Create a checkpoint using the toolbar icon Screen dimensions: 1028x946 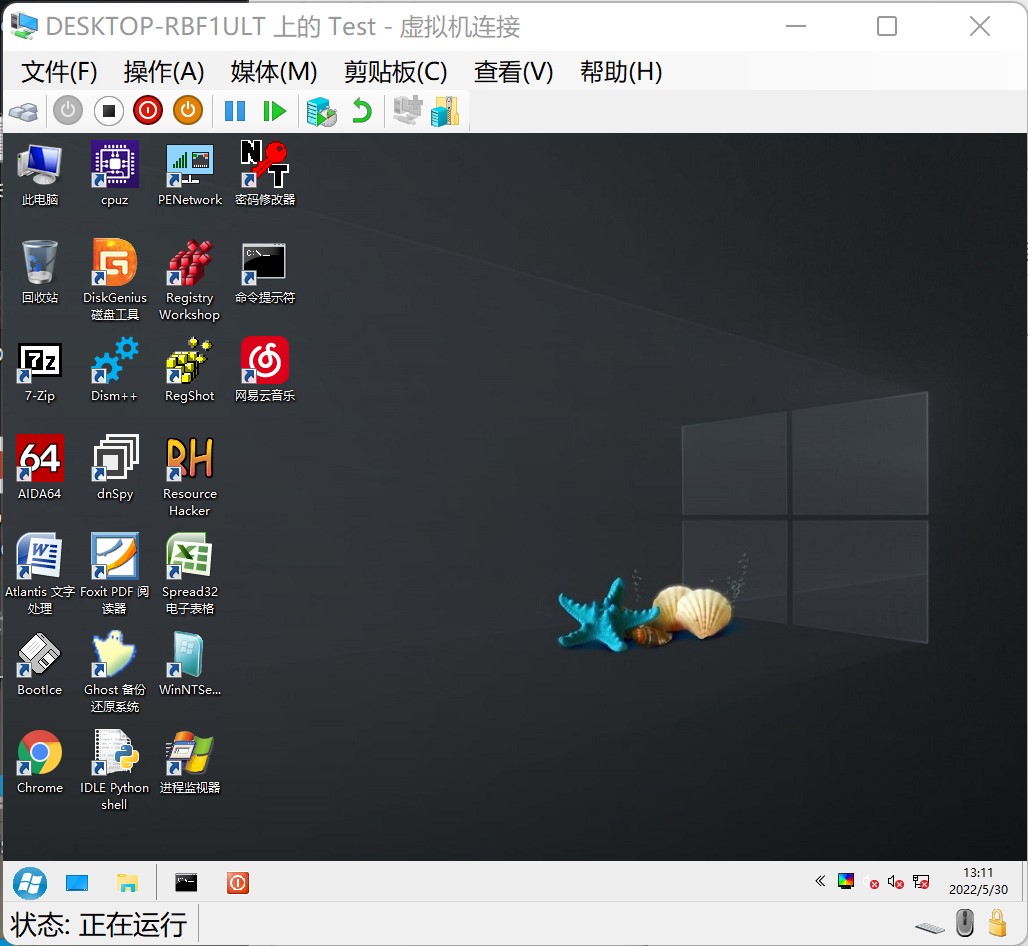pos(321,111)
